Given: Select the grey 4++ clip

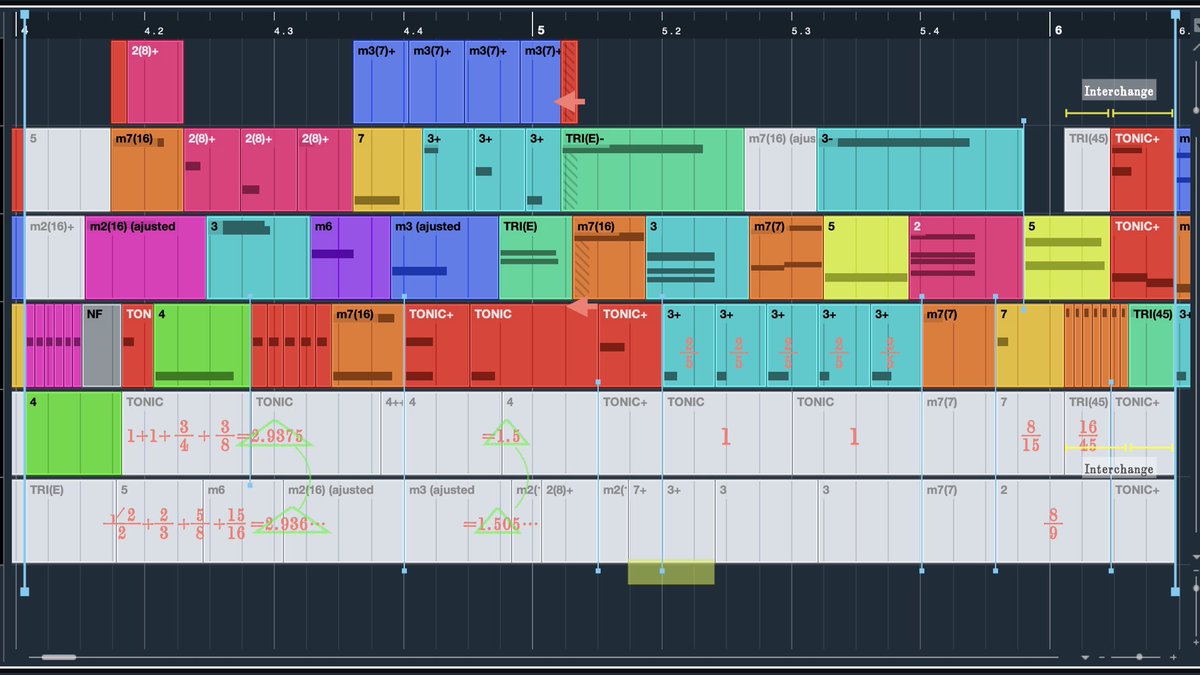Looking at the screenshot, I should click(x=392, y=434).
